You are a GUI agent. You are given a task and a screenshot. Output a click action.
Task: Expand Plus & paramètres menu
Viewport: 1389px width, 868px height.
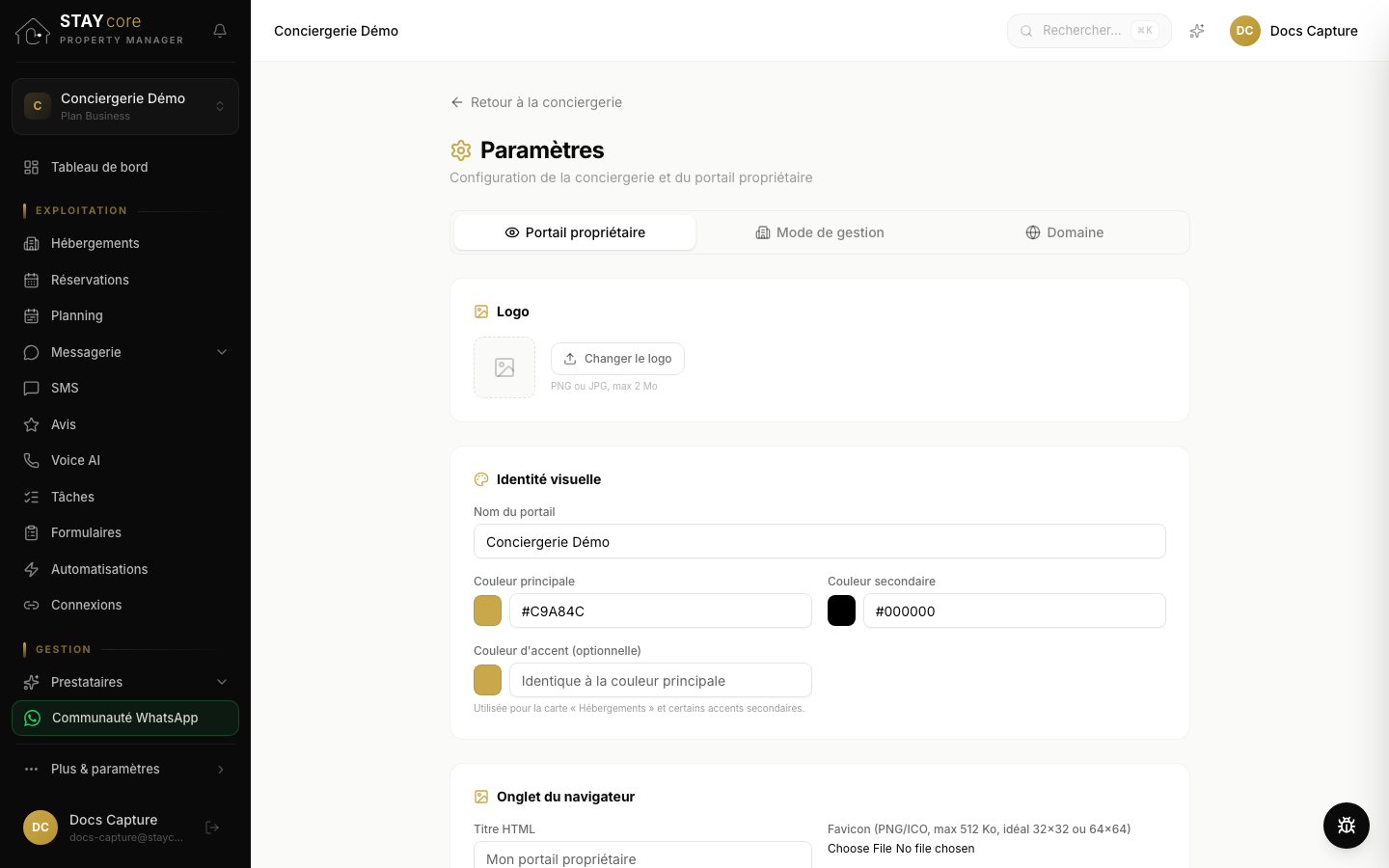pyautogui.click(x=125, y=769)
